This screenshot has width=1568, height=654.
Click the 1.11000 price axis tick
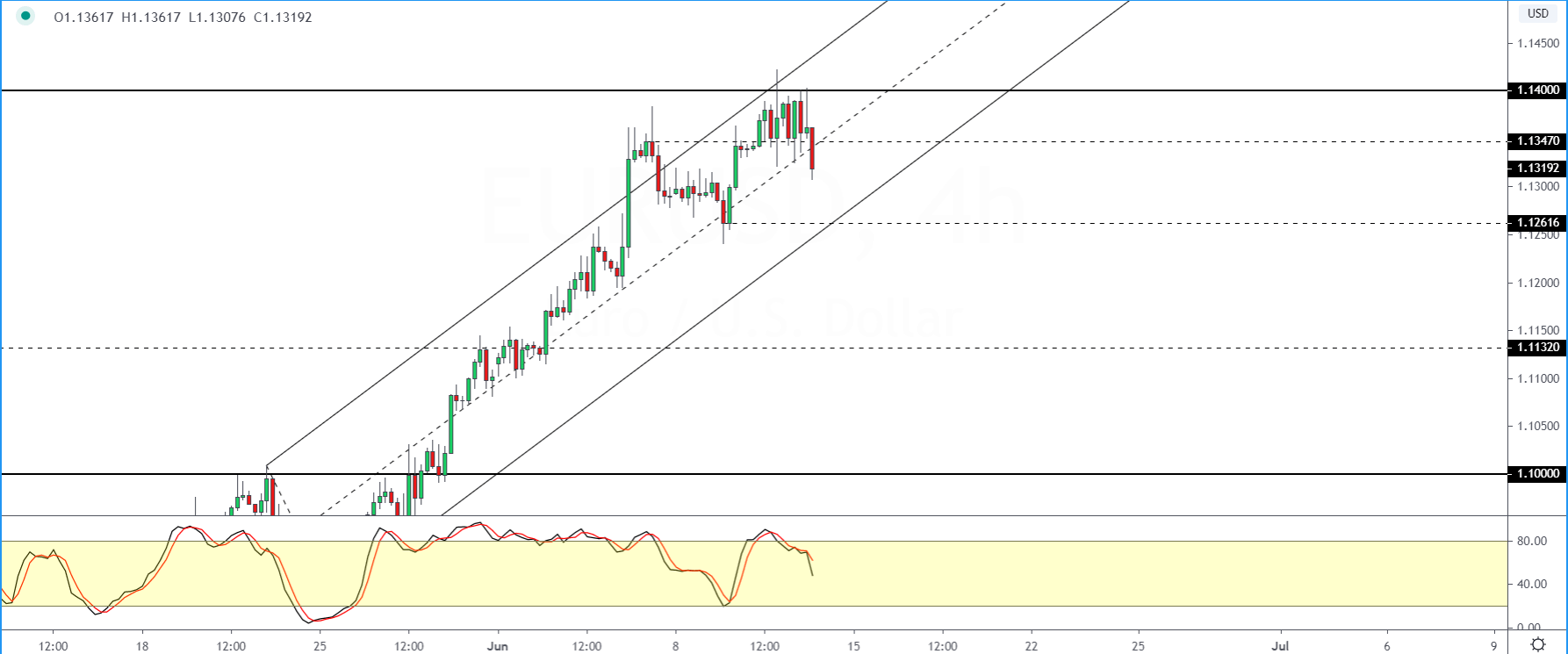[x=1538, y=378]
